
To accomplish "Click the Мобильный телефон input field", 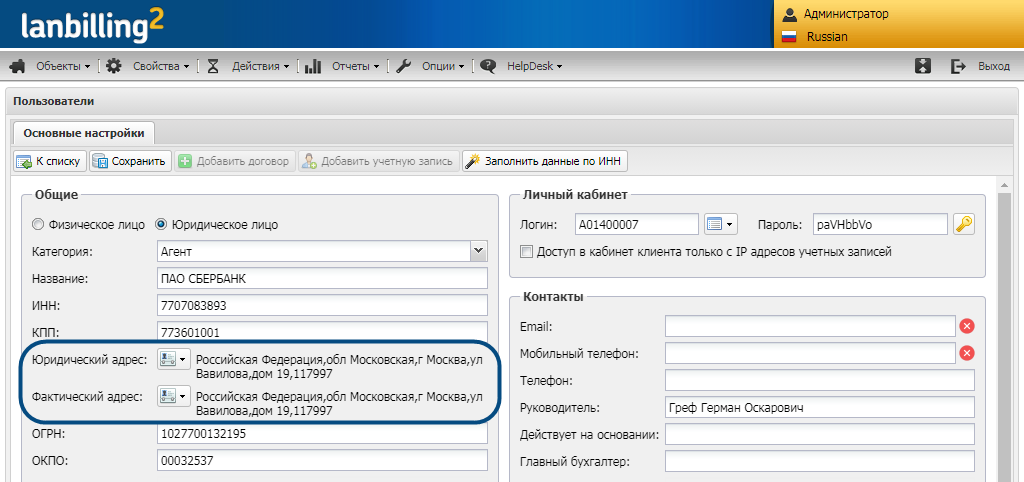I will [x=810, y=353].
